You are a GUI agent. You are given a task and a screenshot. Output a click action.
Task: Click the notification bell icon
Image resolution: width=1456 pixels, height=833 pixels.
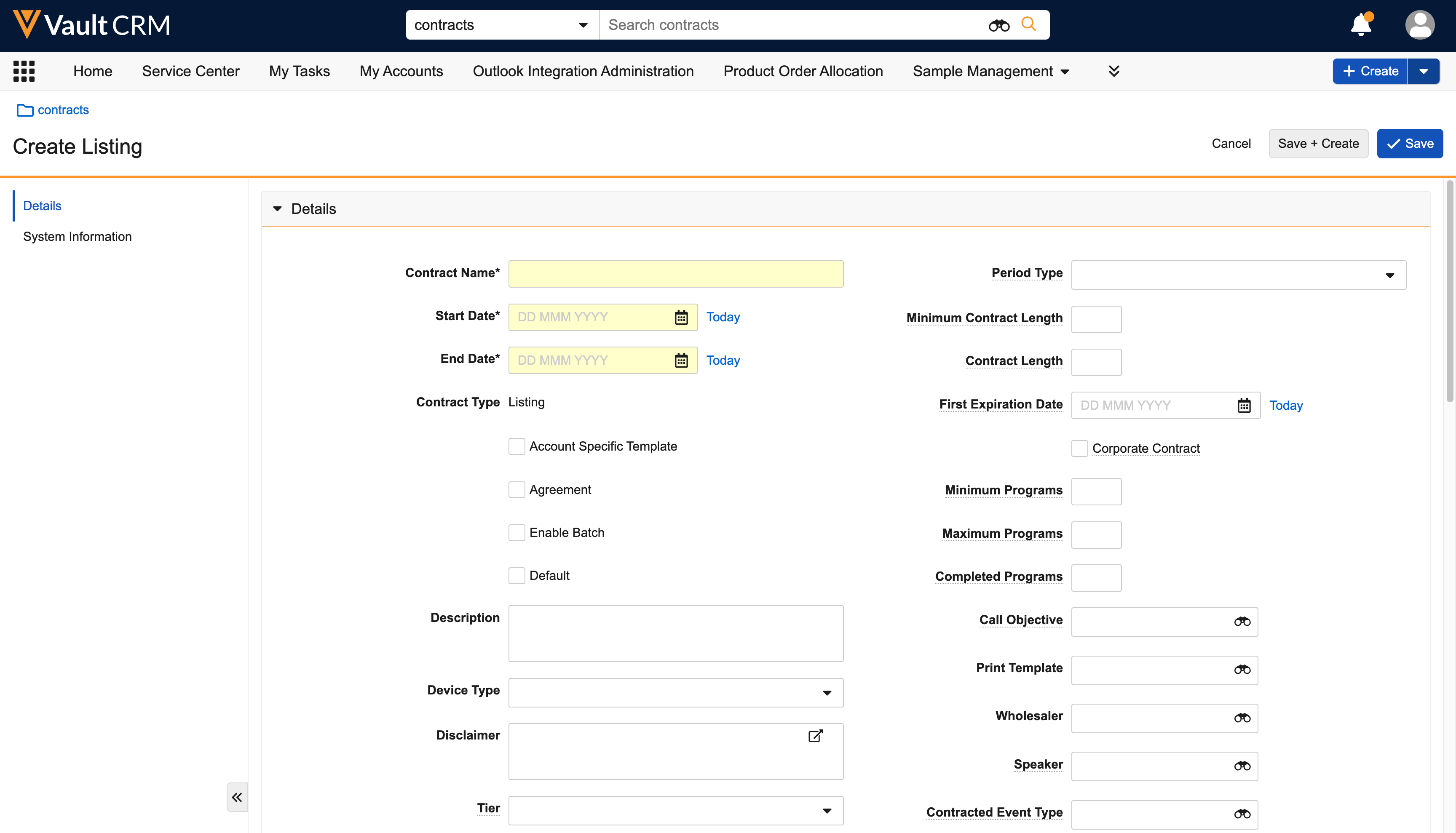click(x=1361, y=25)
